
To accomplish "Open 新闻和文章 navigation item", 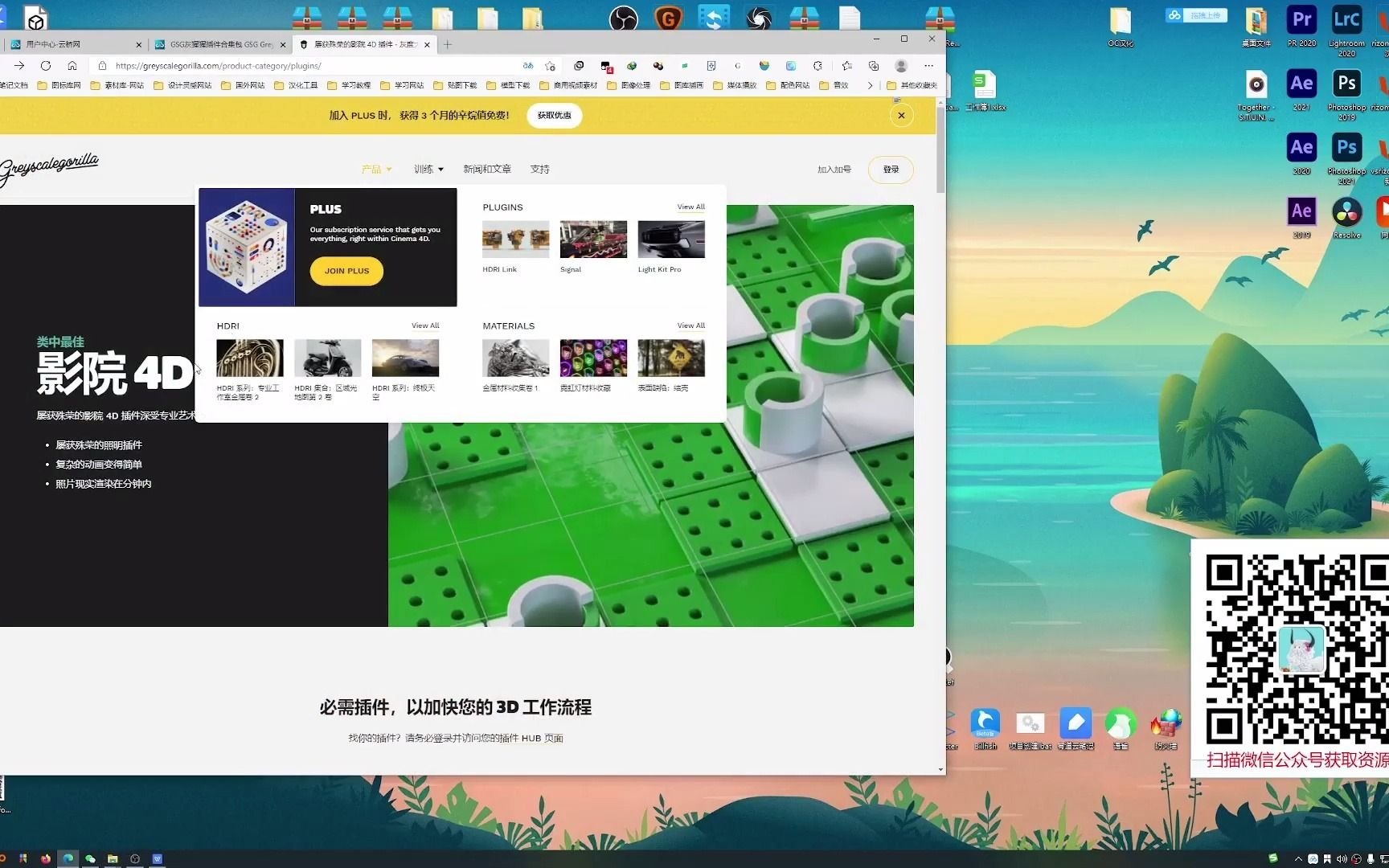I will point(487,169).
